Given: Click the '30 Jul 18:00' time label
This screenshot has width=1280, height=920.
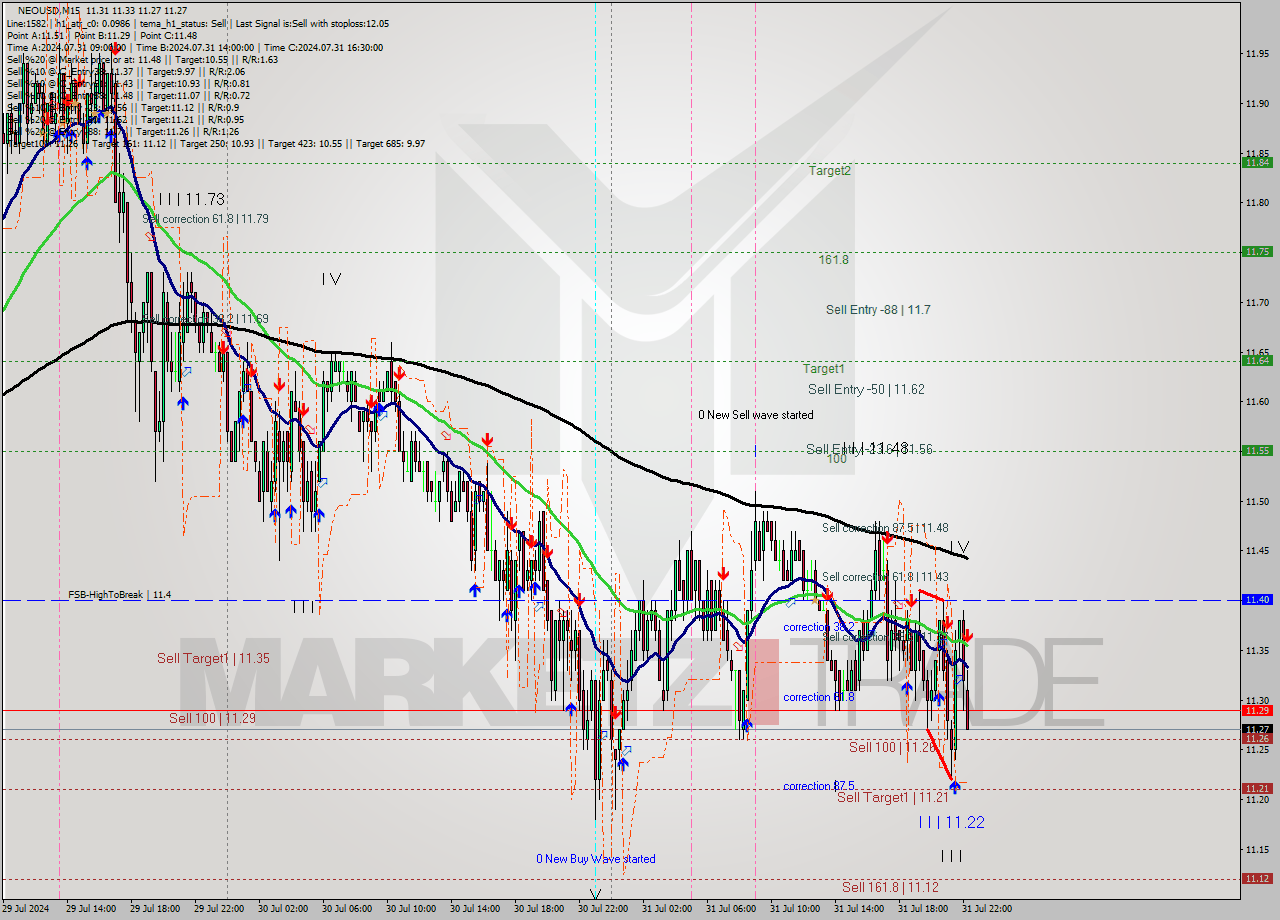Looking at the screenshot, I should [x=539, y=909].
